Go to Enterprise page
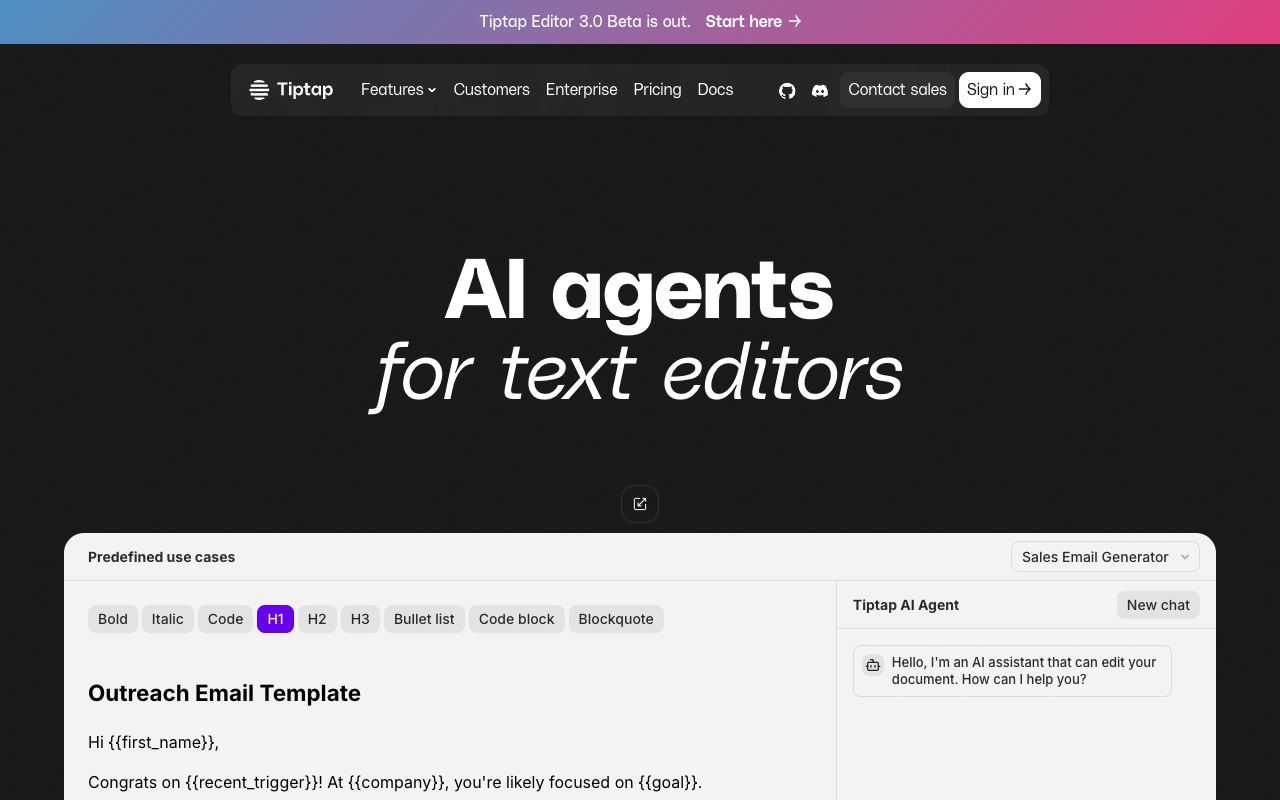The width and height of the screenshot is (1280, 800). tap(582, 90)
